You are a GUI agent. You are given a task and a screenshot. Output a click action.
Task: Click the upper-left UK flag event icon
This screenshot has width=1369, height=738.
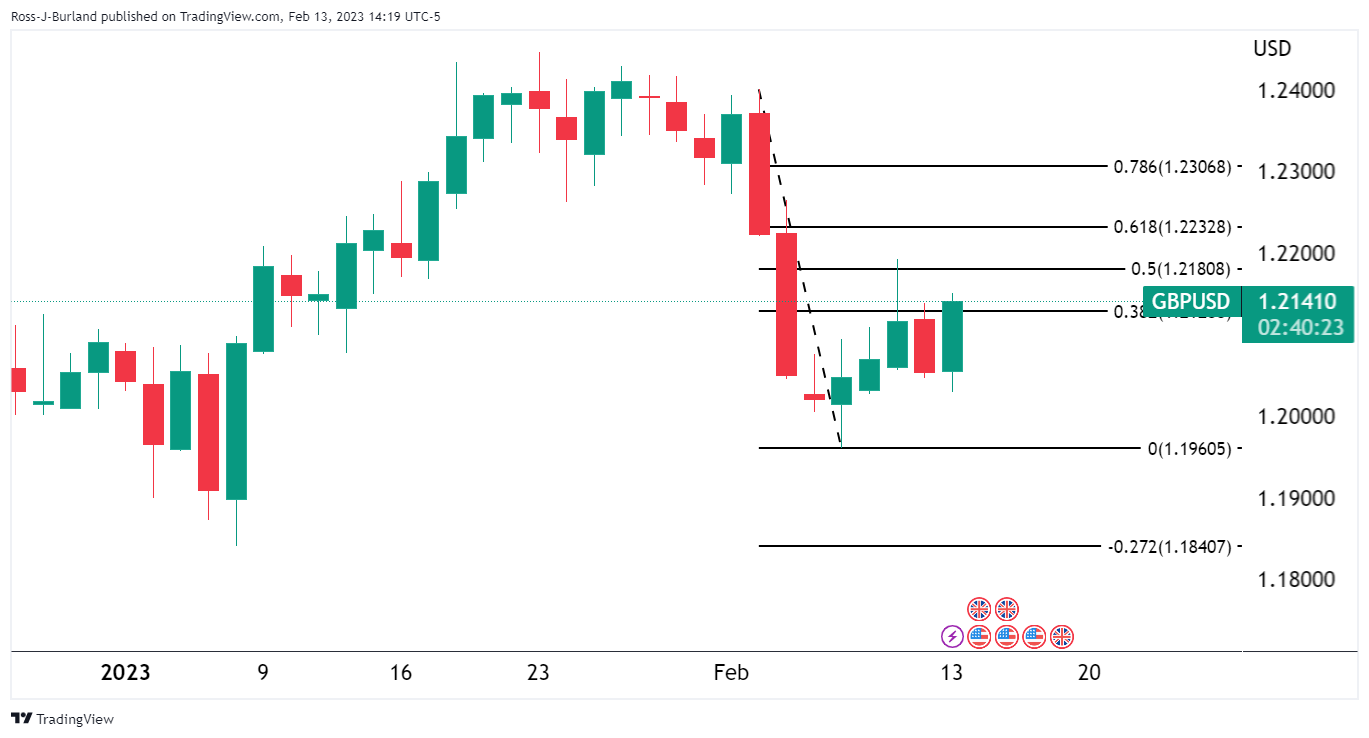(979, 609)
